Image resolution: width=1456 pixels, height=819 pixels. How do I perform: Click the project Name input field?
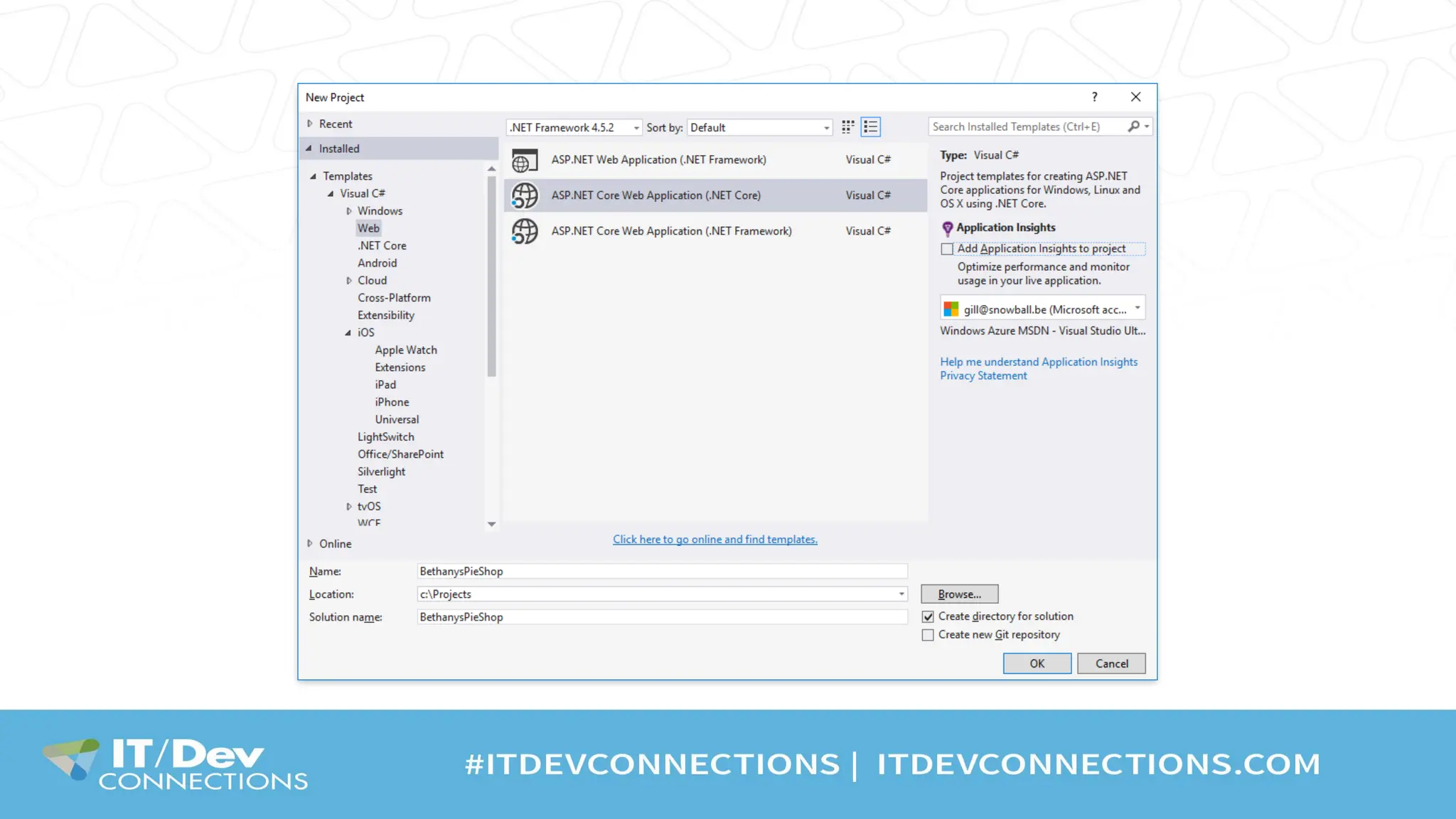click(662, 571)
